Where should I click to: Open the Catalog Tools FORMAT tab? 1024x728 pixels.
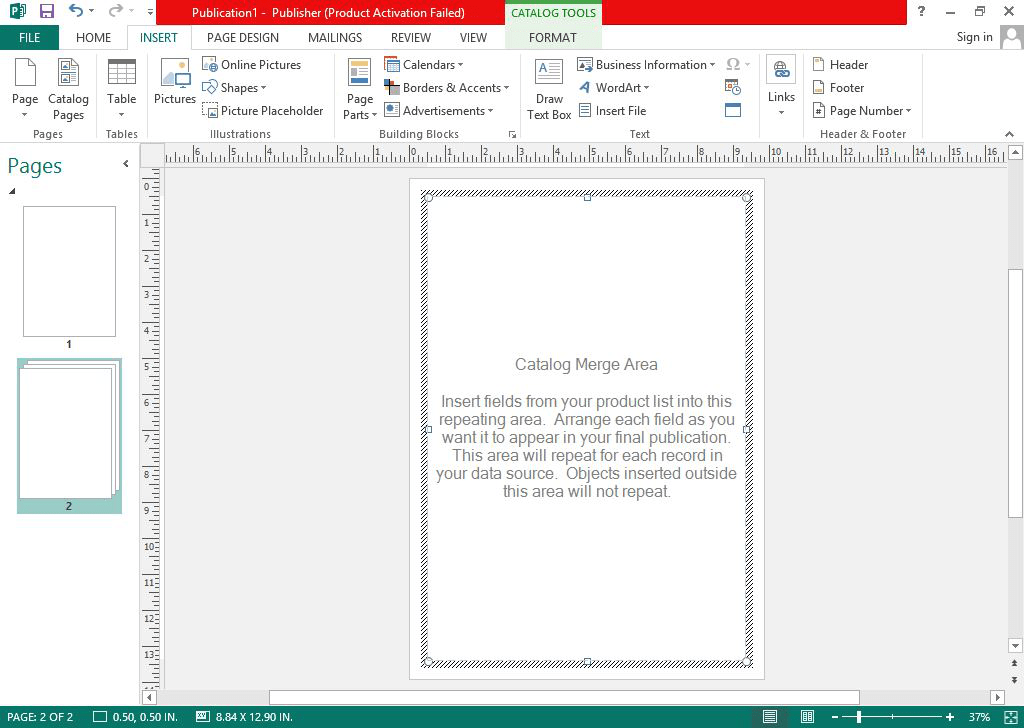click(x=553, y=37)
